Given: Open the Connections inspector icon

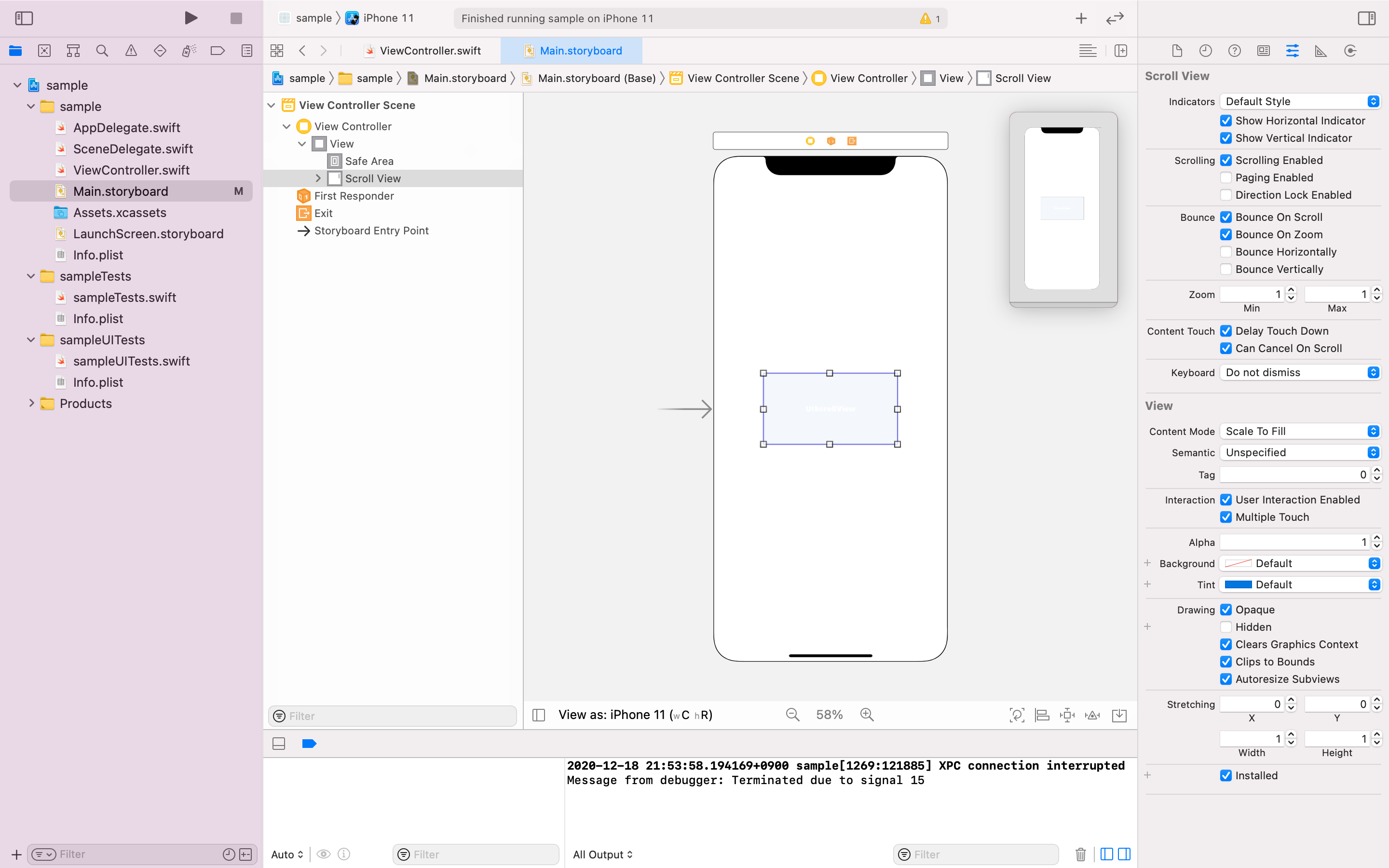Looking at the screenshot, I should [x=1350, y=51].
